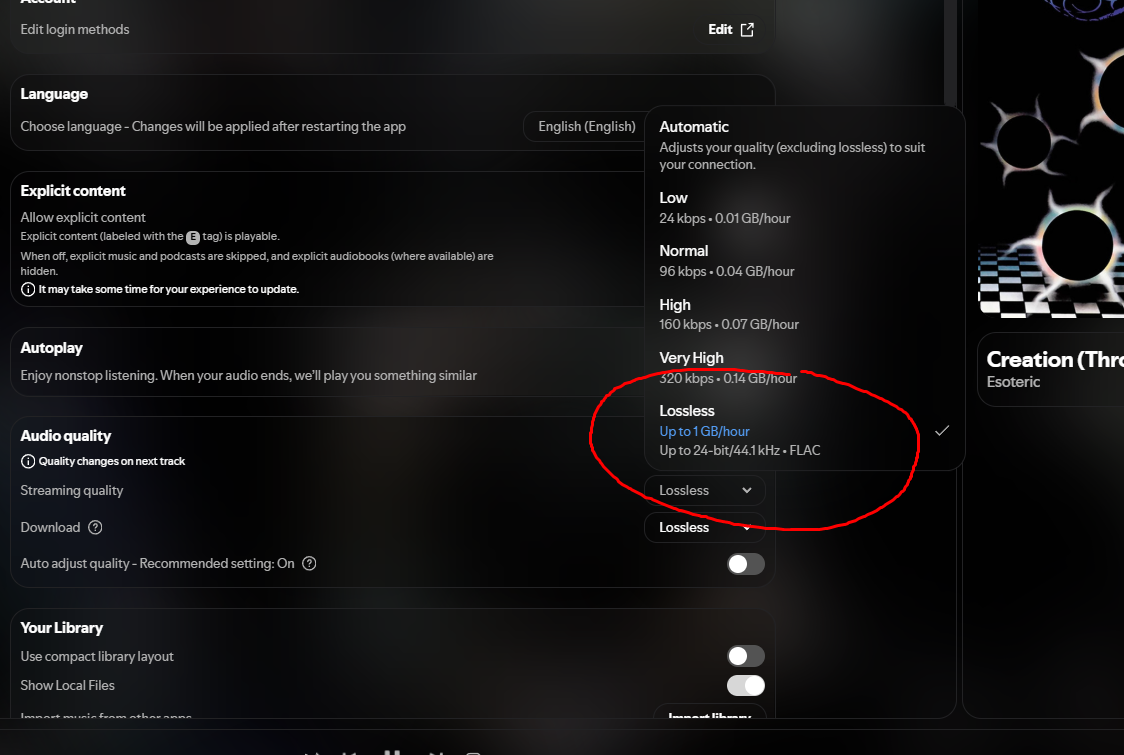Screen dimensions: 1124x755
Task: Choose the Automatic quality option
Action: (804, 146)
